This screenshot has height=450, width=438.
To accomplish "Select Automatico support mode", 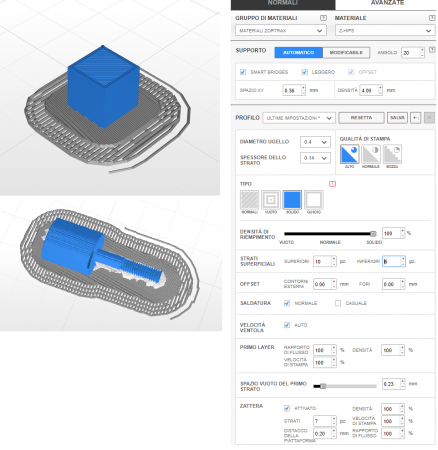I will tap(299, 53).
